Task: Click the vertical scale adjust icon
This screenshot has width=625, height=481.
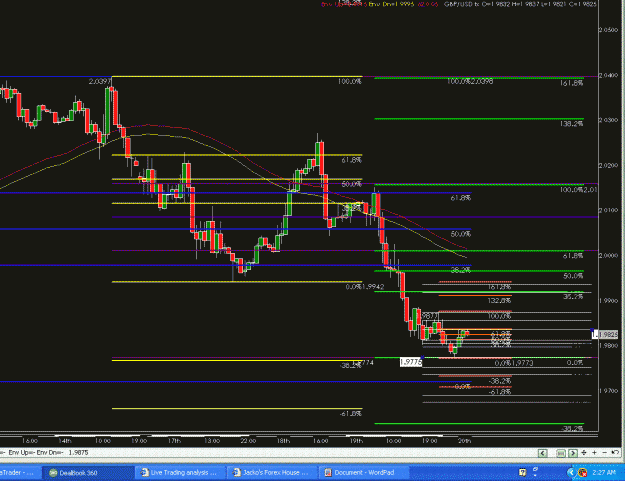Action: (584, 453)
